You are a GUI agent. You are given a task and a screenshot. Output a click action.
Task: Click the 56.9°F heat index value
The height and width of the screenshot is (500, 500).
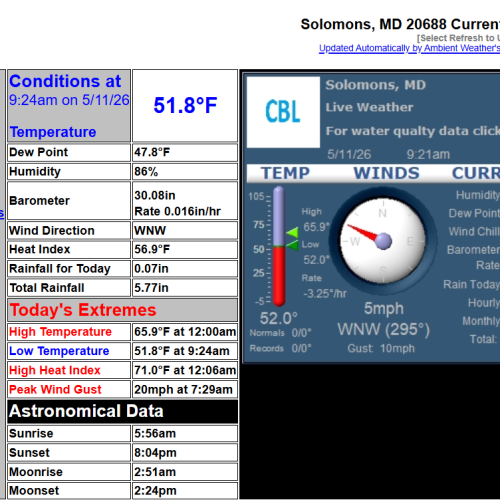(152, 249)
